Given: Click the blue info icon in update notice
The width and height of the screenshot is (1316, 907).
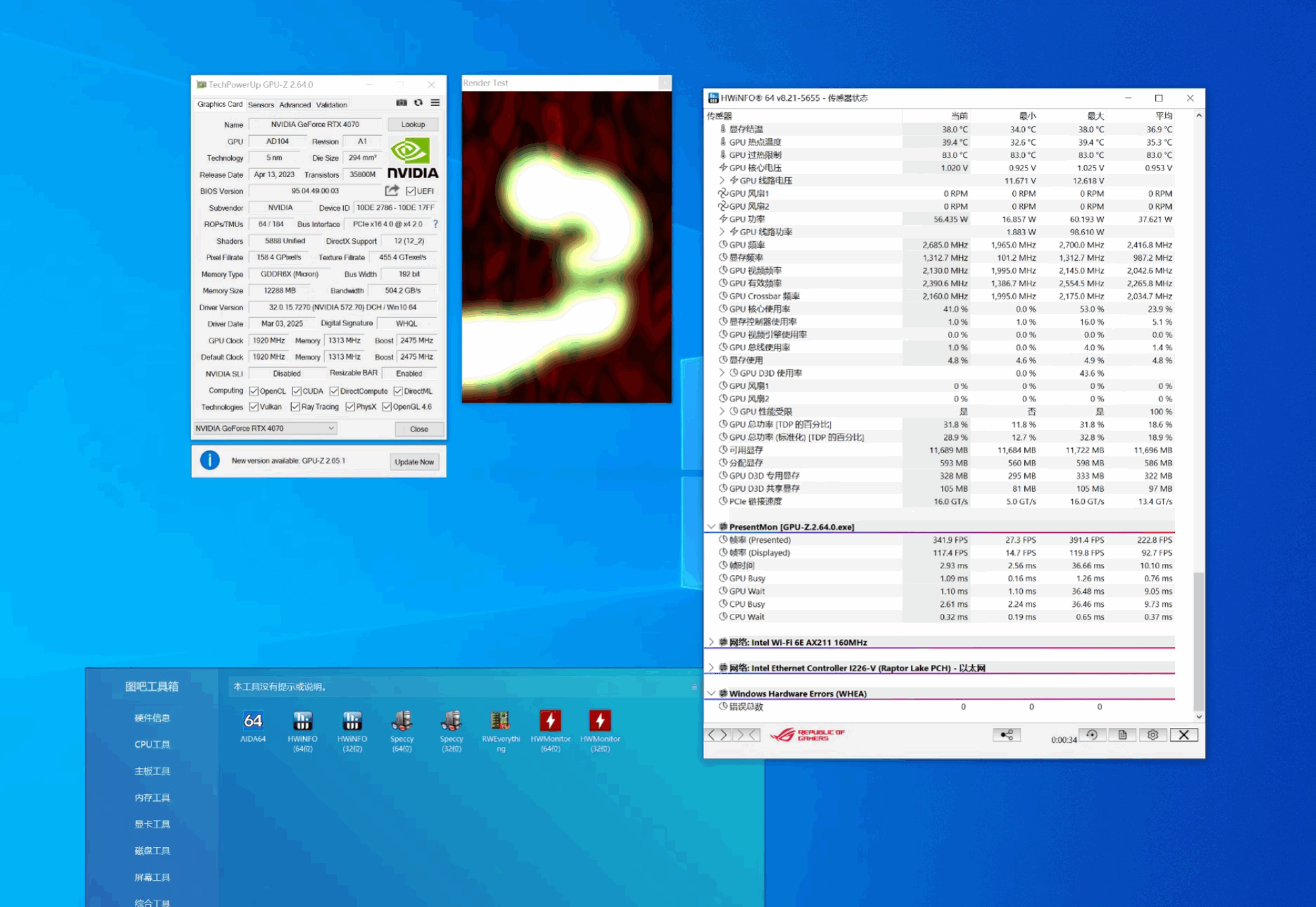Looking at the screenshot, I should coord(210,460).
